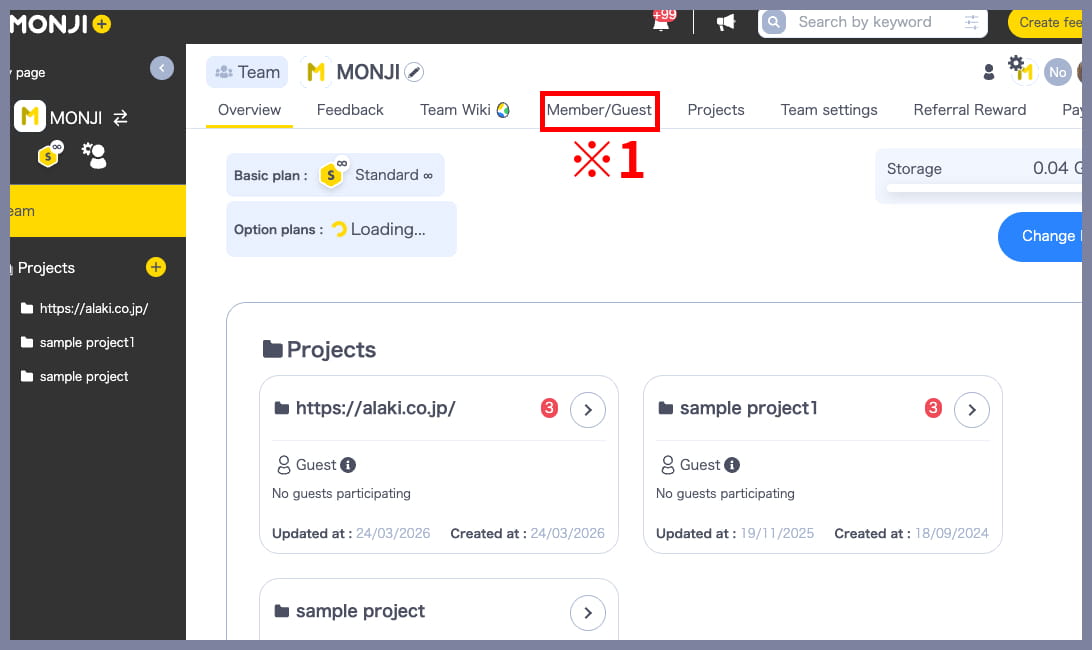Focus the Search by keyword field
1092x650 pixels.
point(875,22)
